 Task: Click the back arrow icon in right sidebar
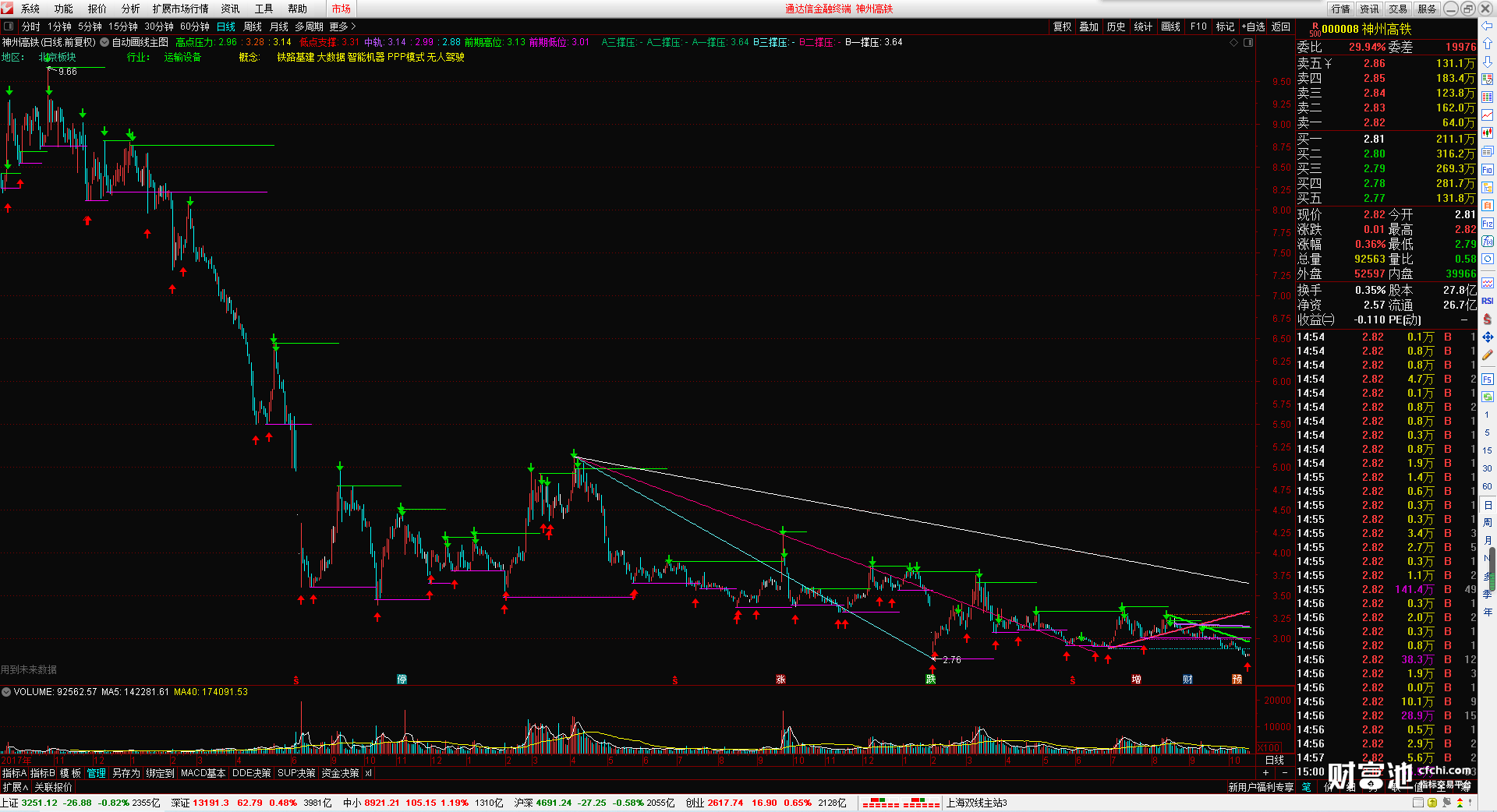pos(1488,26)
